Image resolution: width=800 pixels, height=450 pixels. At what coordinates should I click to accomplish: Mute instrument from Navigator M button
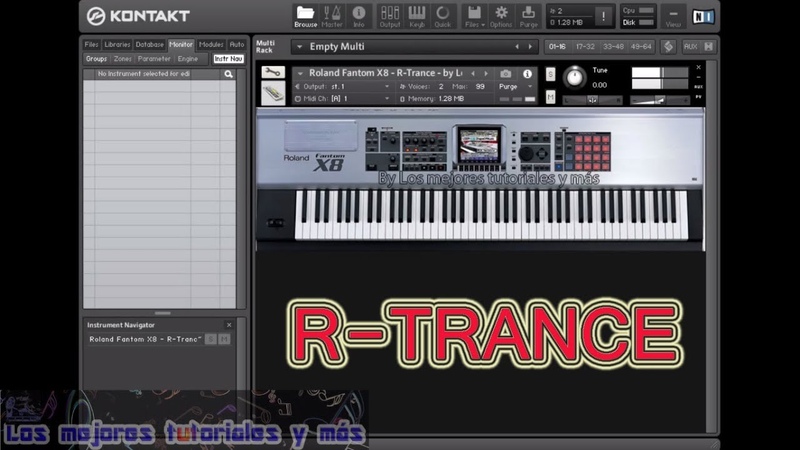(x=224, y=339)
